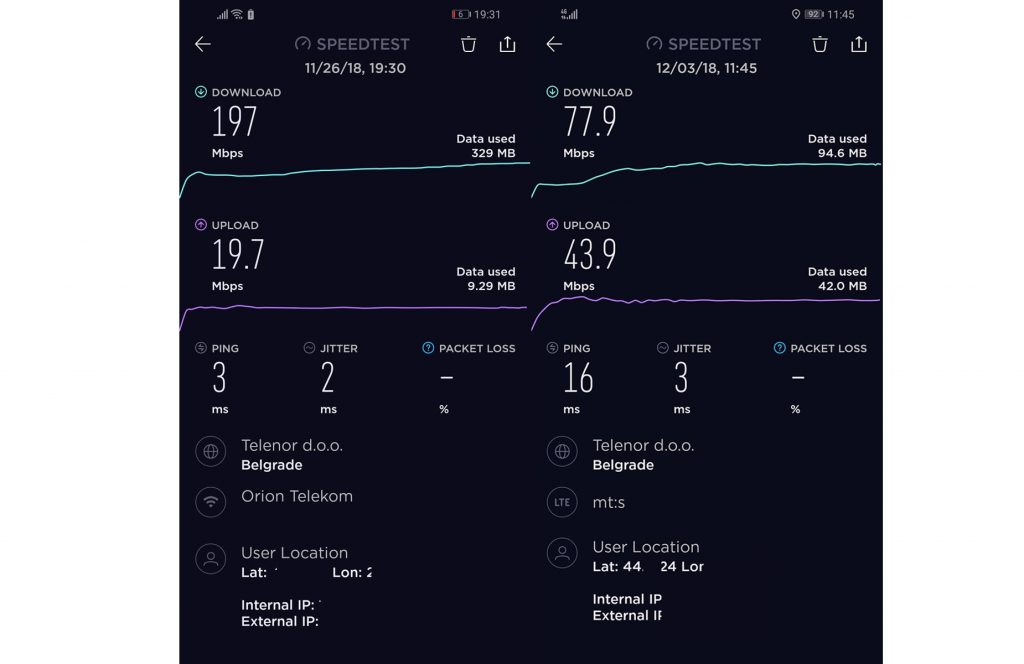
Task: Tap the left SPEEDTEST header logo
Action: (352, 44)
